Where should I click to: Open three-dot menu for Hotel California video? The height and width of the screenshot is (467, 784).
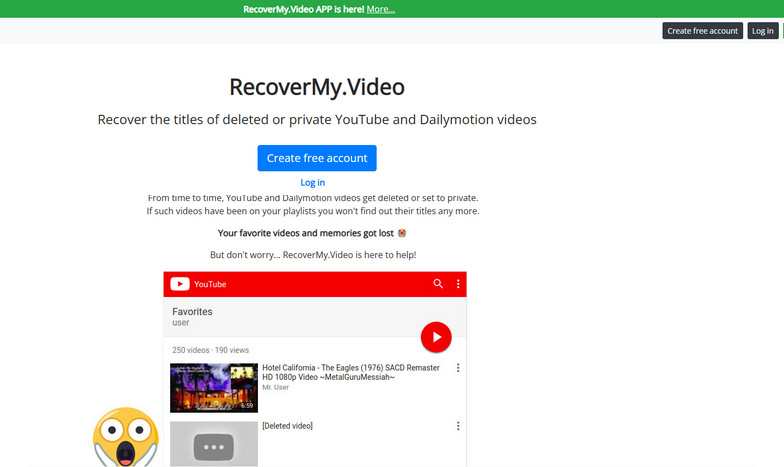(x=458, y=368)
